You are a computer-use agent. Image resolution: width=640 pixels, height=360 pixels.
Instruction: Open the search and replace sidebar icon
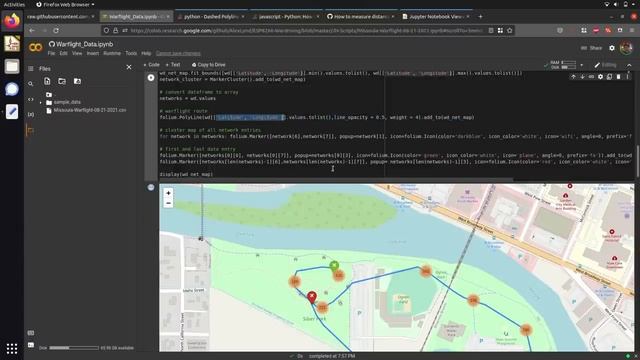pos(31,84)
